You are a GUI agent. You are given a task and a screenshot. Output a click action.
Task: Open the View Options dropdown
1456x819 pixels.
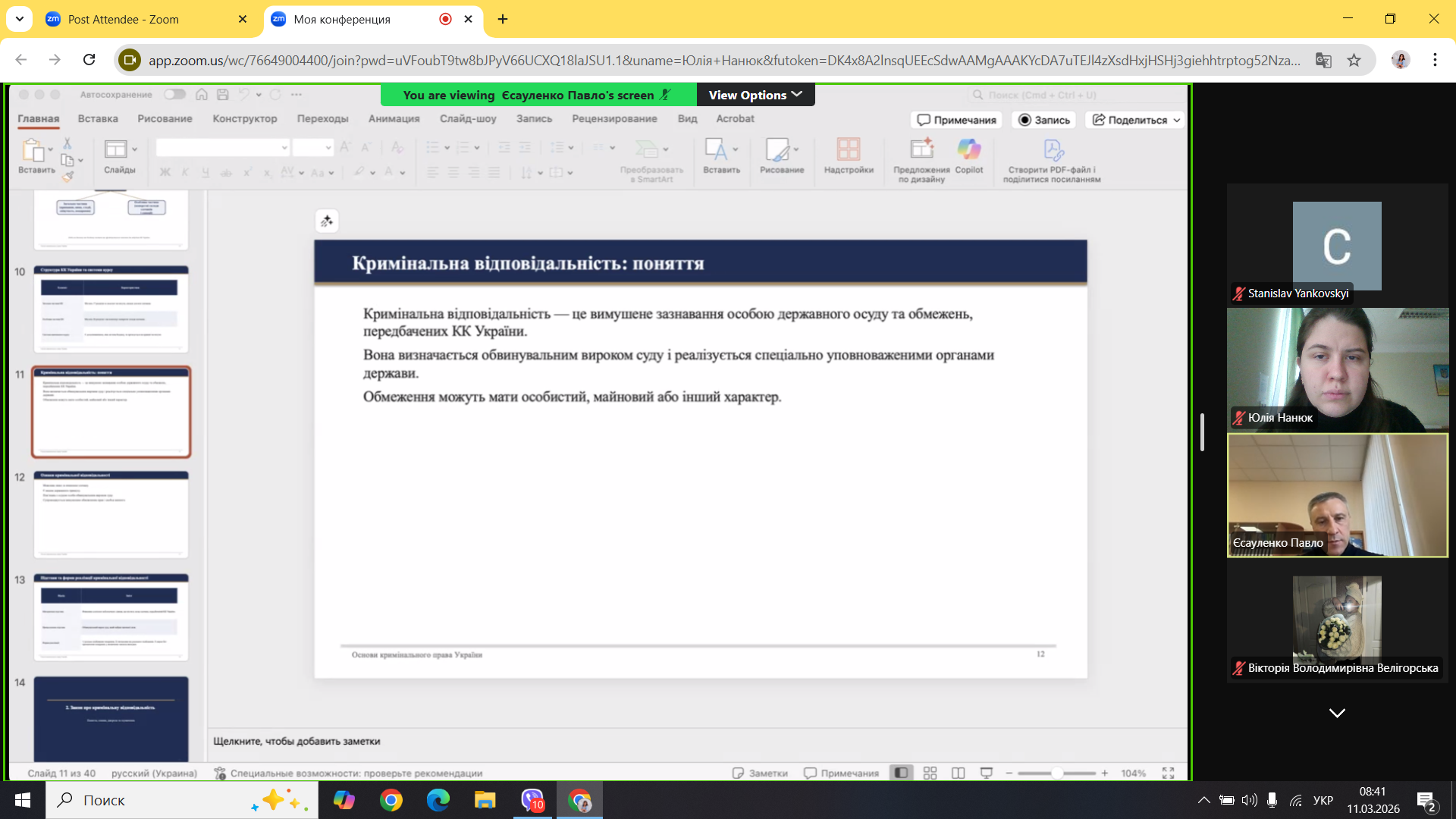[x=755, y=95]
